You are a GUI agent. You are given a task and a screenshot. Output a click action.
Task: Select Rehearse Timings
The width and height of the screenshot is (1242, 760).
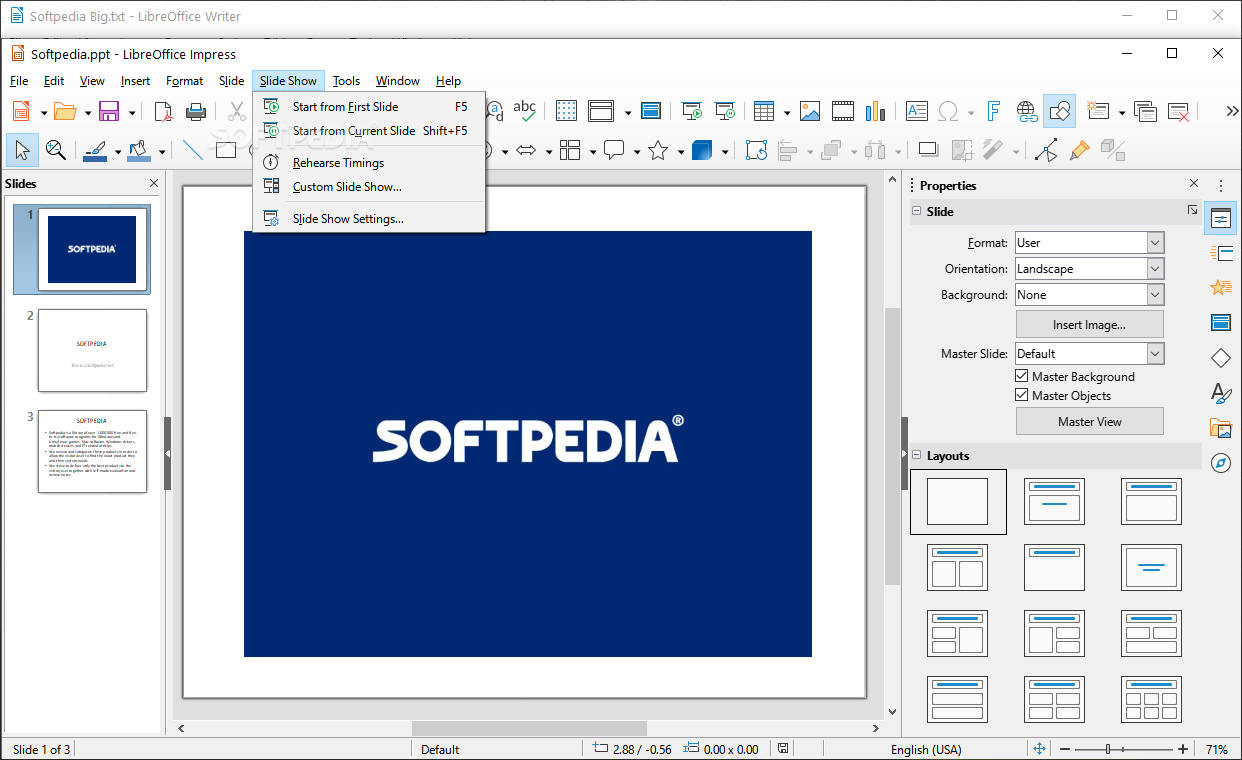click(369, 162)
